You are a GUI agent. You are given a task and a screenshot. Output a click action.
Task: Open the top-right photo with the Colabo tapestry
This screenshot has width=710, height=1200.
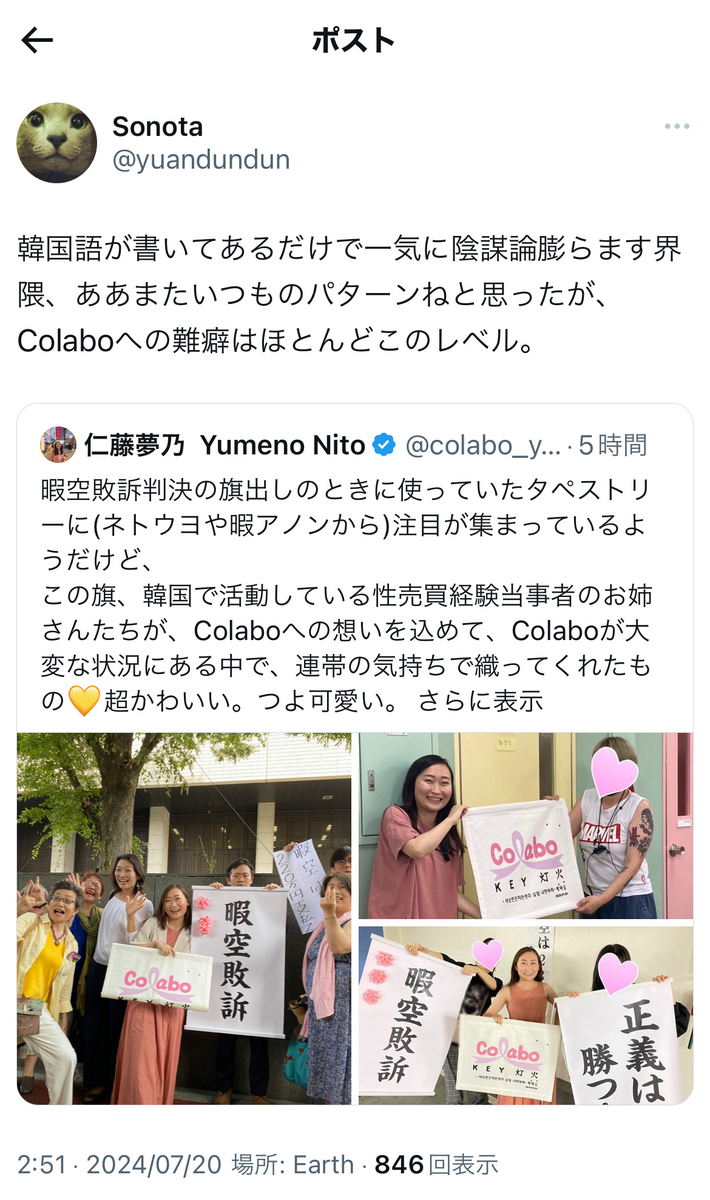pos(526,826)
